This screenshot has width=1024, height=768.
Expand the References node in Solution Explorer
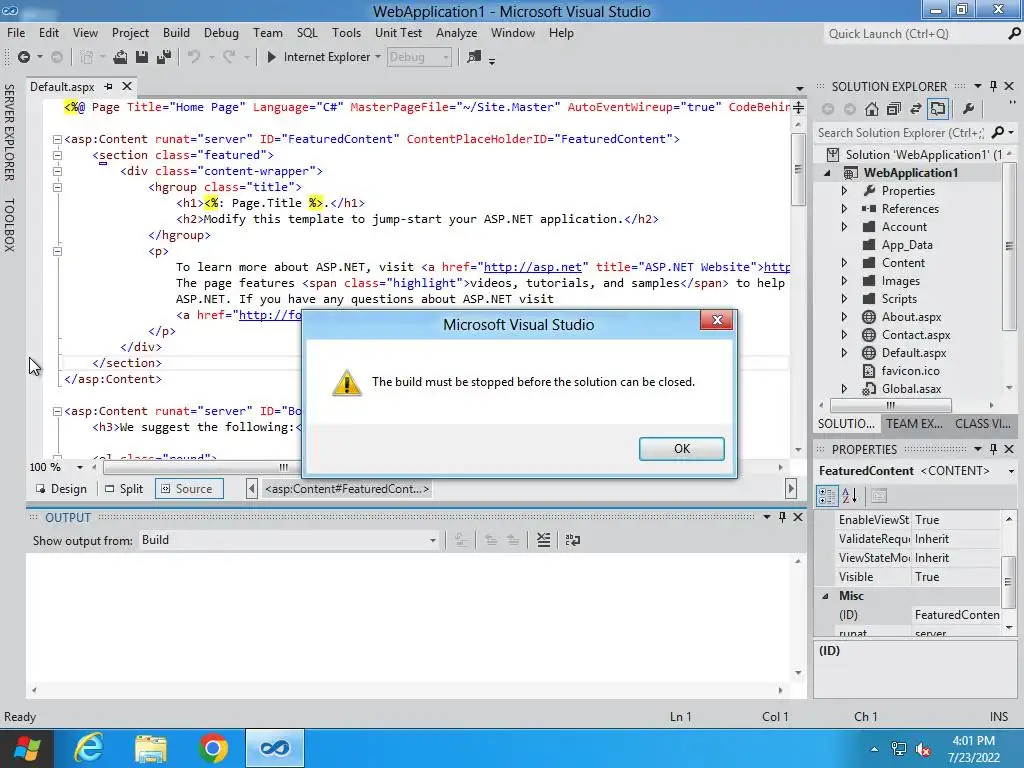point(844,209)
